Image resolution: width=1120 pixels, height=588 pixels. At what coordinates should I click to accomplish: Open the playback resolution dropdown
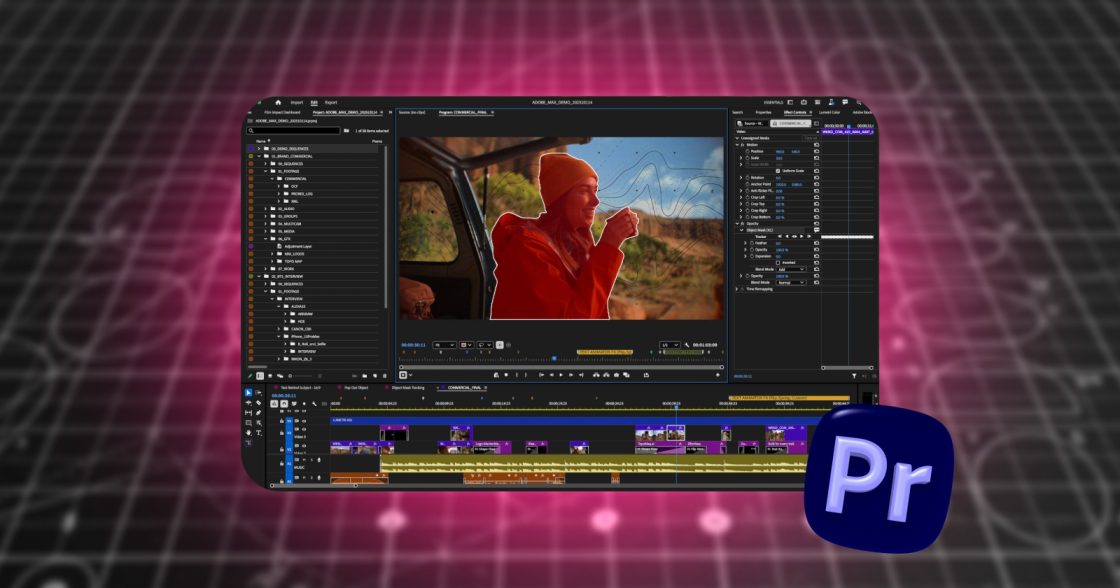[670, 344]
